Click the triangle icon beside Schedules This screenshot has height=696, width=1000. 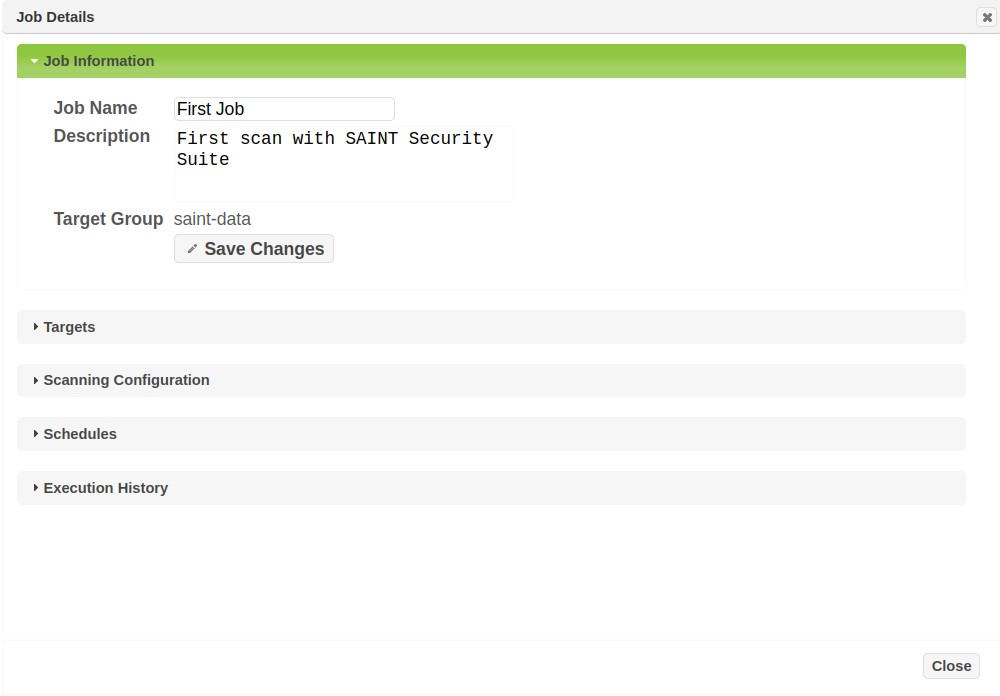[x=36, y=434]
